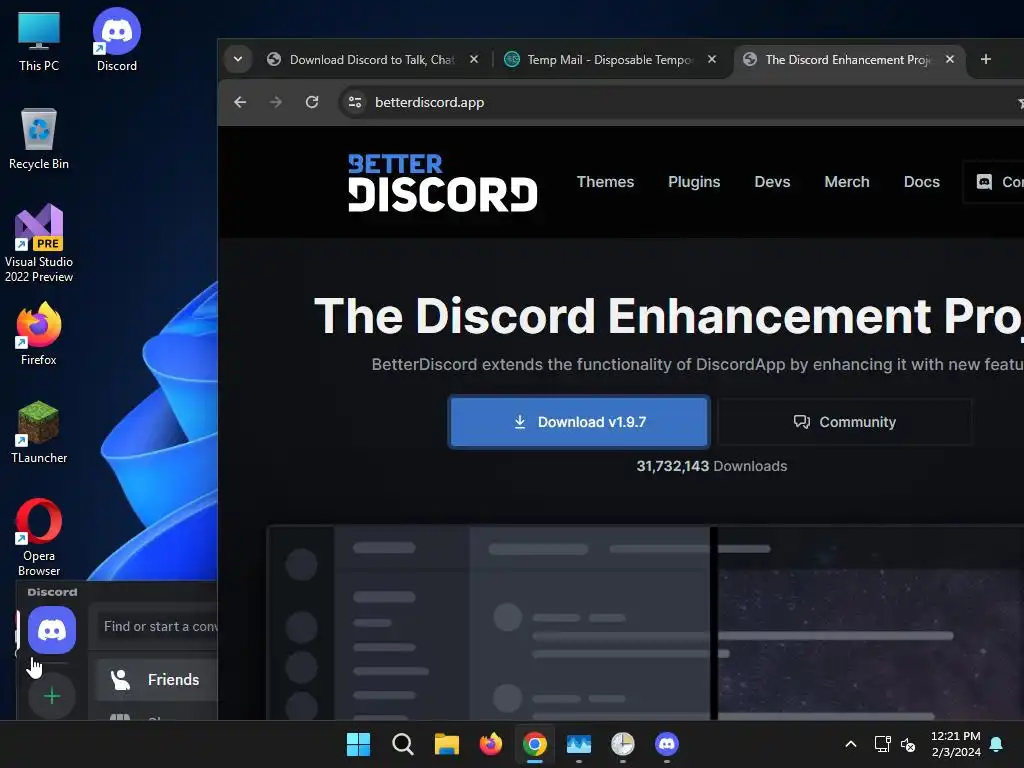
Task: Click network icon in system tray
Action: pyautogui.click(x=882, y=744)
